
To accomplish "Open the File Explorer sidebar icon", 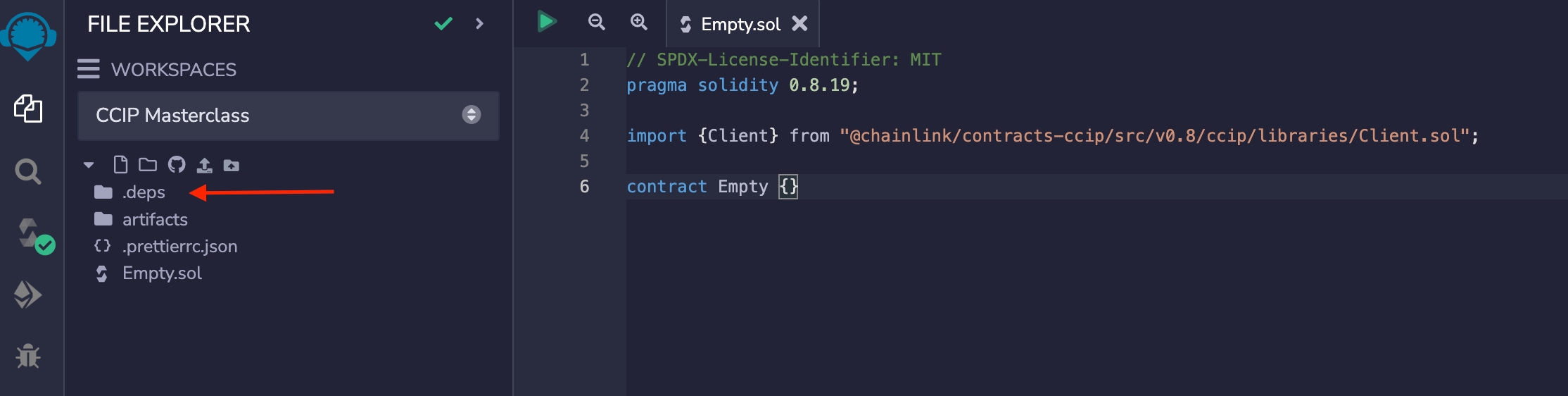I will [28, 109].
